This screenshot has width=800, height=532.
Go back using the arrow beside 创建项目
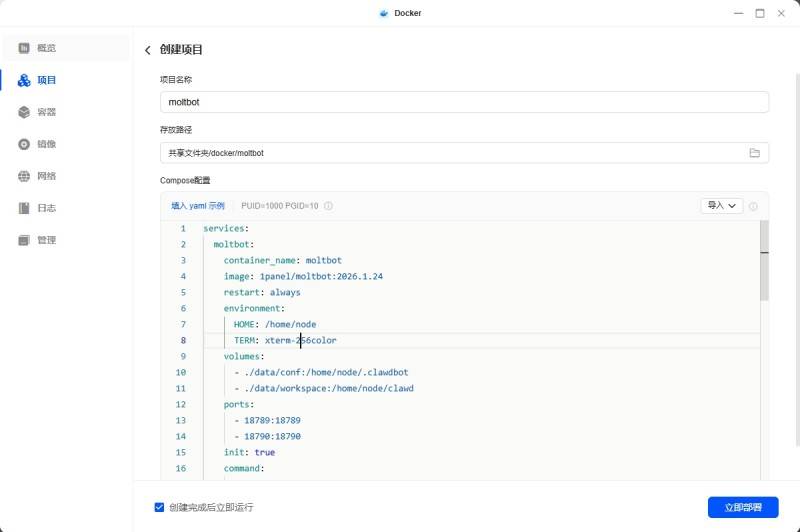pos(147,50)
